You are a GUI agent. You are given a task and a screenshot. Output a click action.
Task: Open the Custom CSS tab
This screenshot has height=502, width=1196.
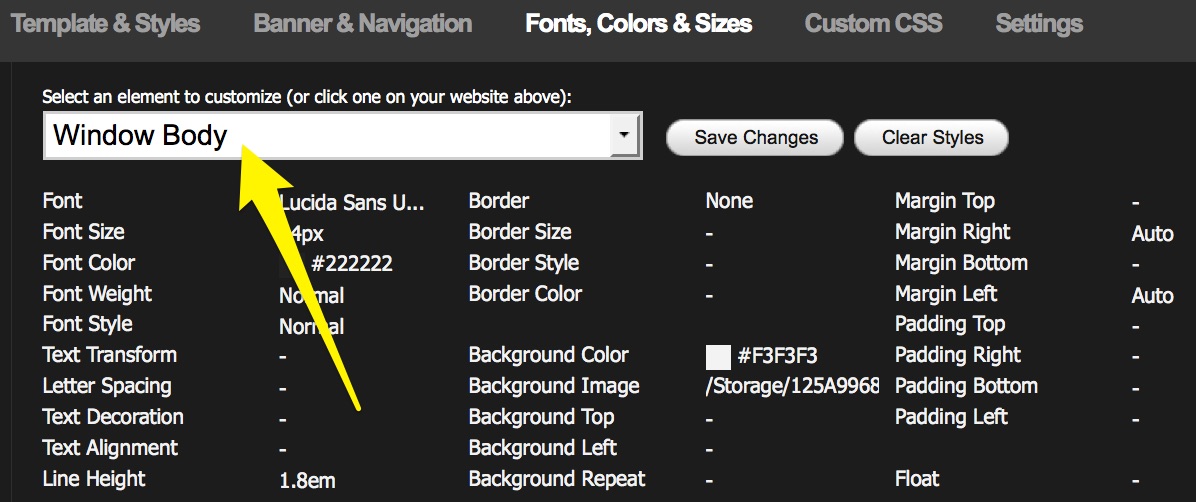(x=873, y=24)
